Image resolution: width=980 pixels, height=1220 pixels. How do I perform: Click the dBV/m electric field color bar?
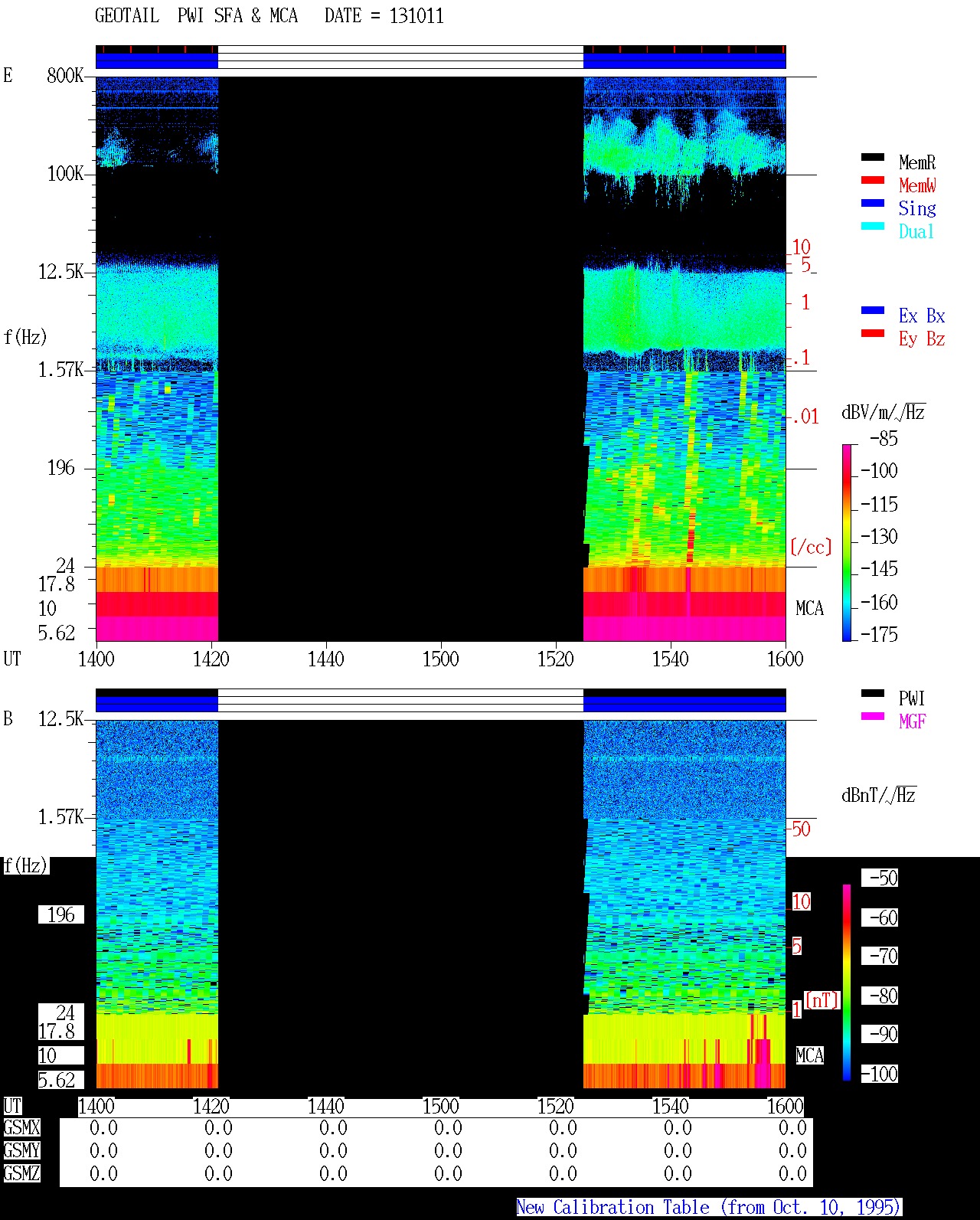point(847,542)
